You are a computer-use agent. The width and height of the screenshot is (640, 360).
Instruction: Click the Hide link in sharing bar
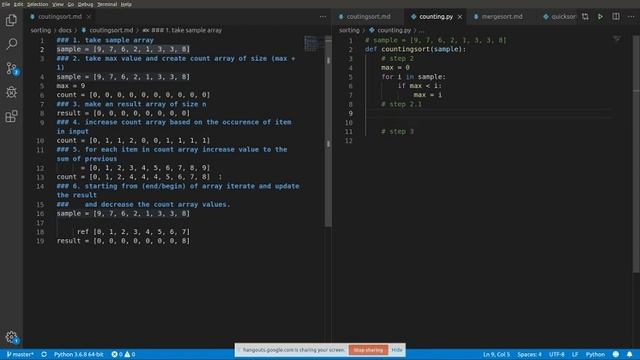point(397,350)
